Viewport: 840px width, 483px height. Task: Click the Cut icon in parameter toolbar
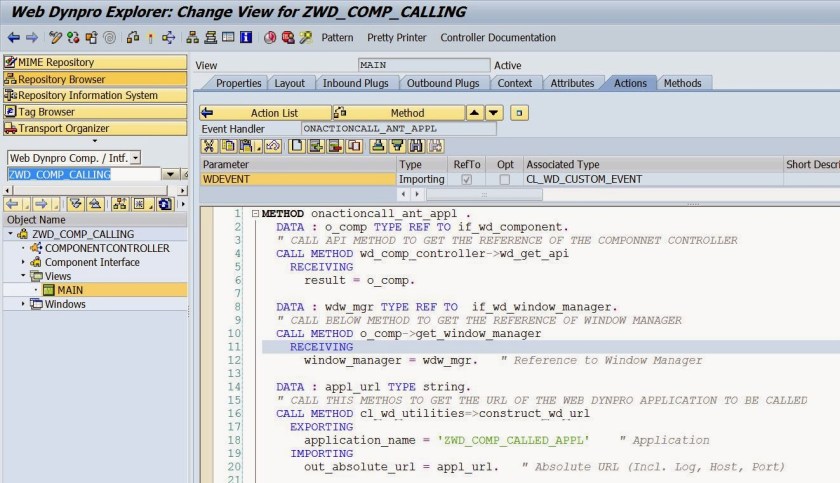click(209, 147)
